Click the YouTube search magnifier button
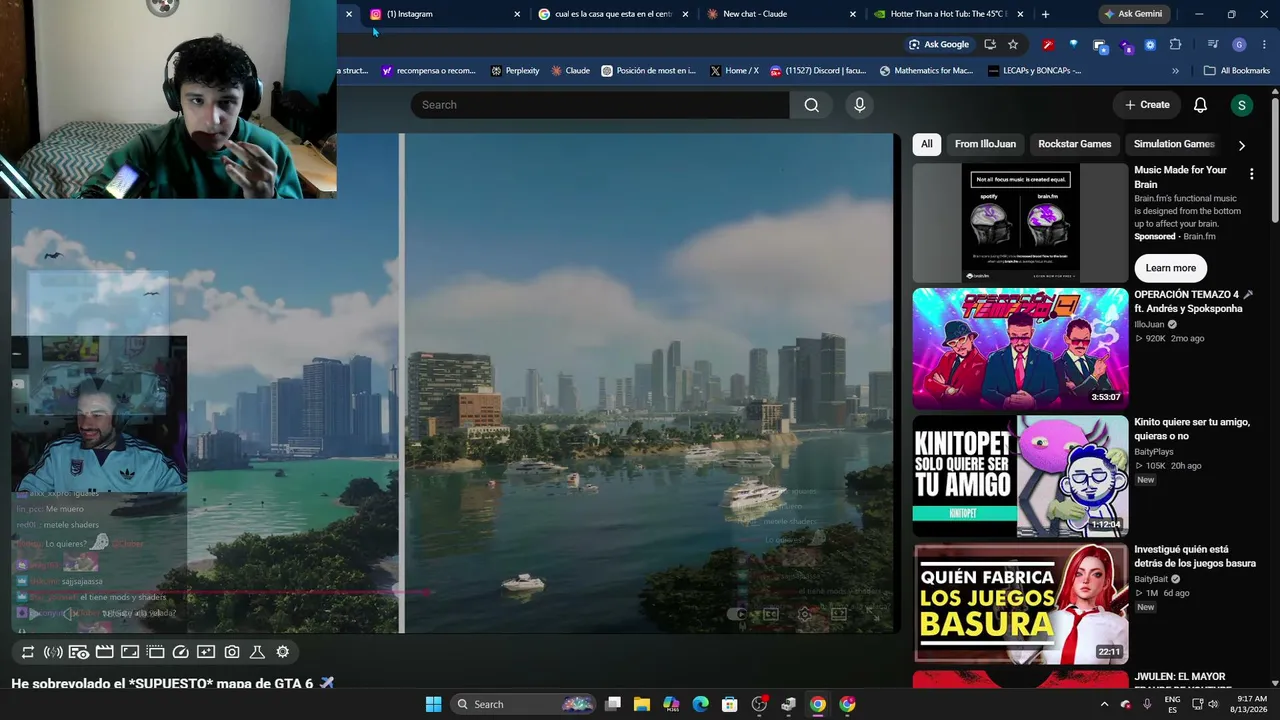 coord(811,105)
